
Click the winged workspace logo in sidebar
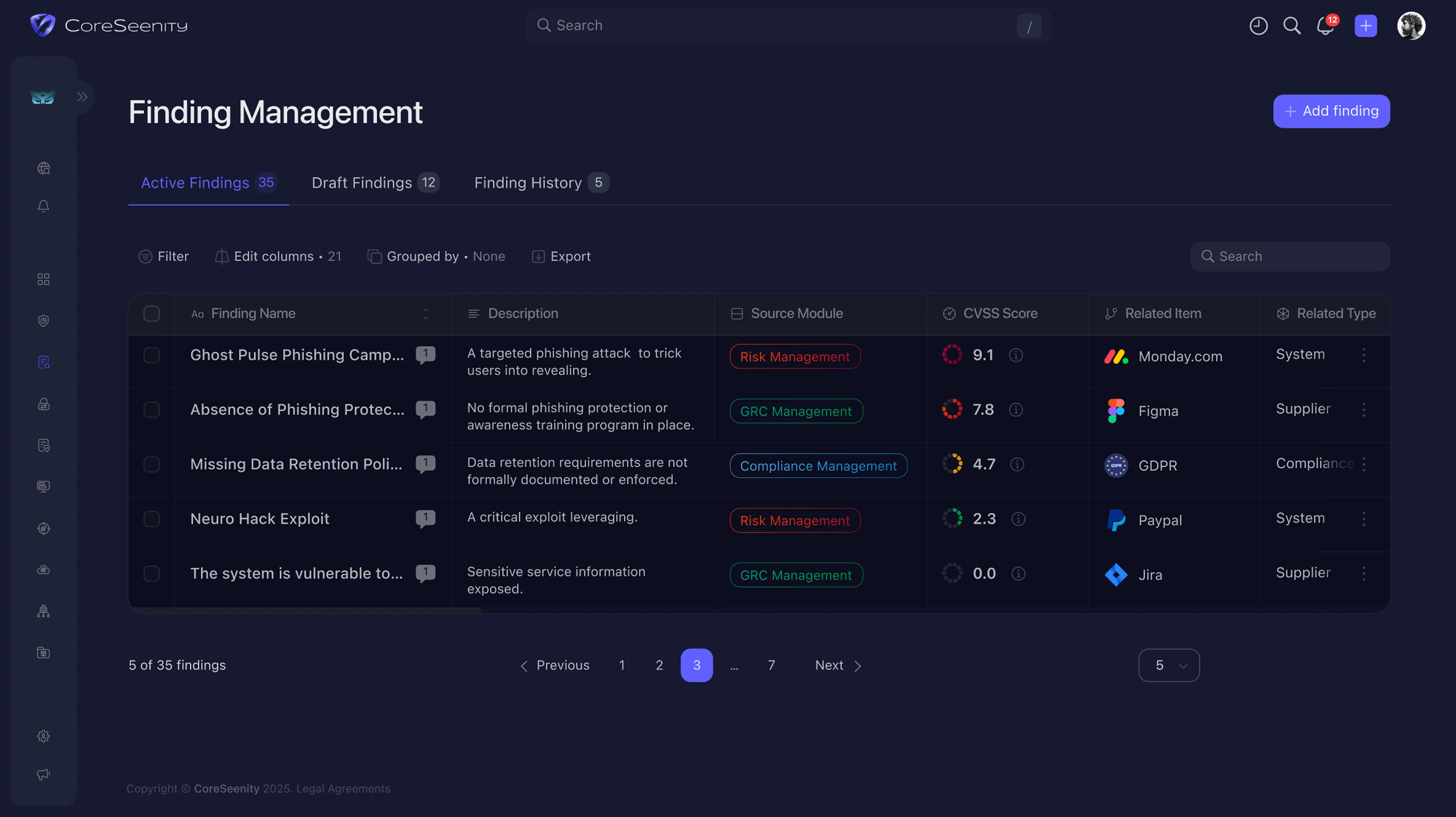pyautogui.click(x=43, y=97)
